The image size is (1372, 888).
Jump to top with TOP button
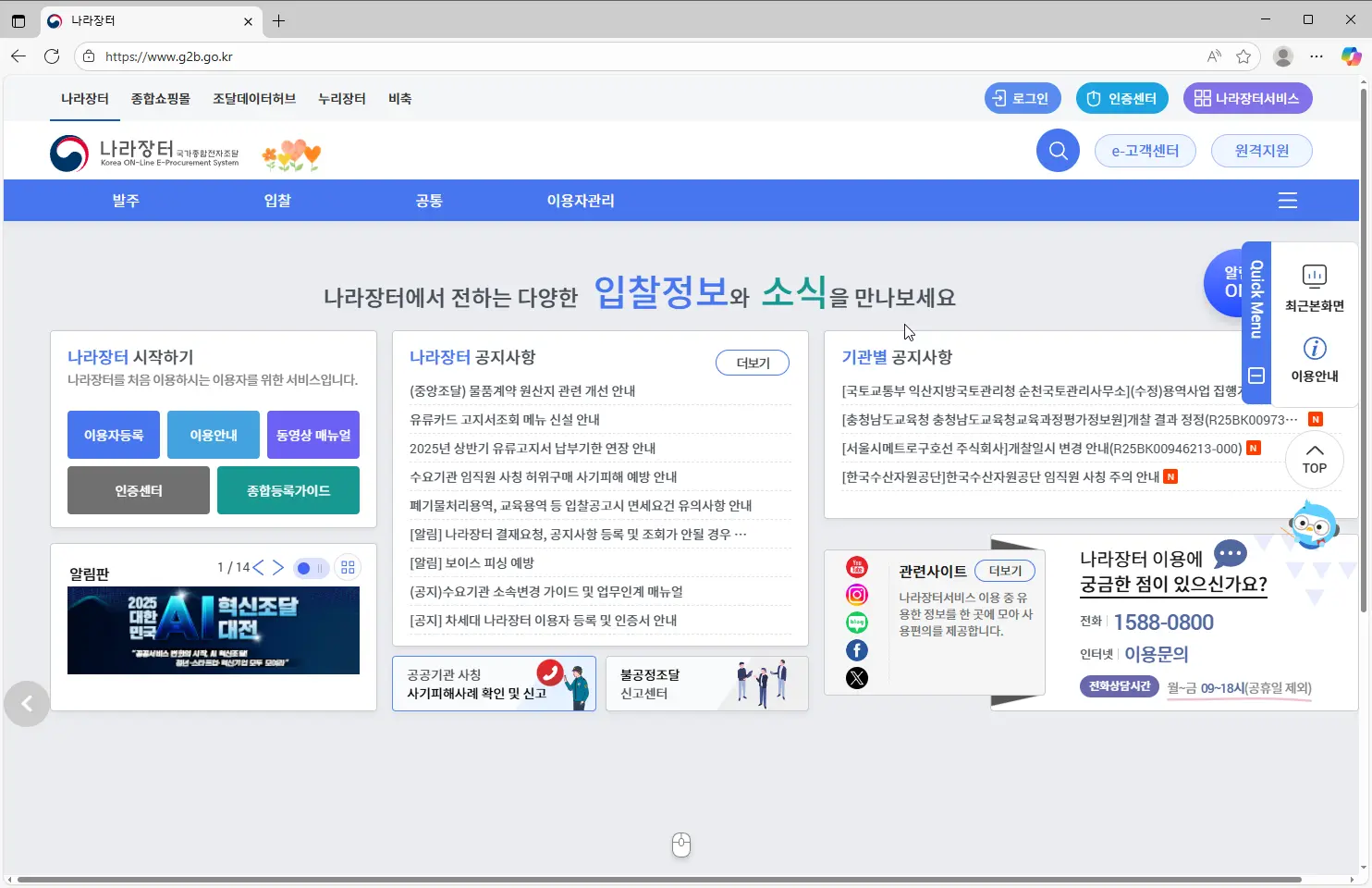pyautogui.click(x=1315, y=458)
